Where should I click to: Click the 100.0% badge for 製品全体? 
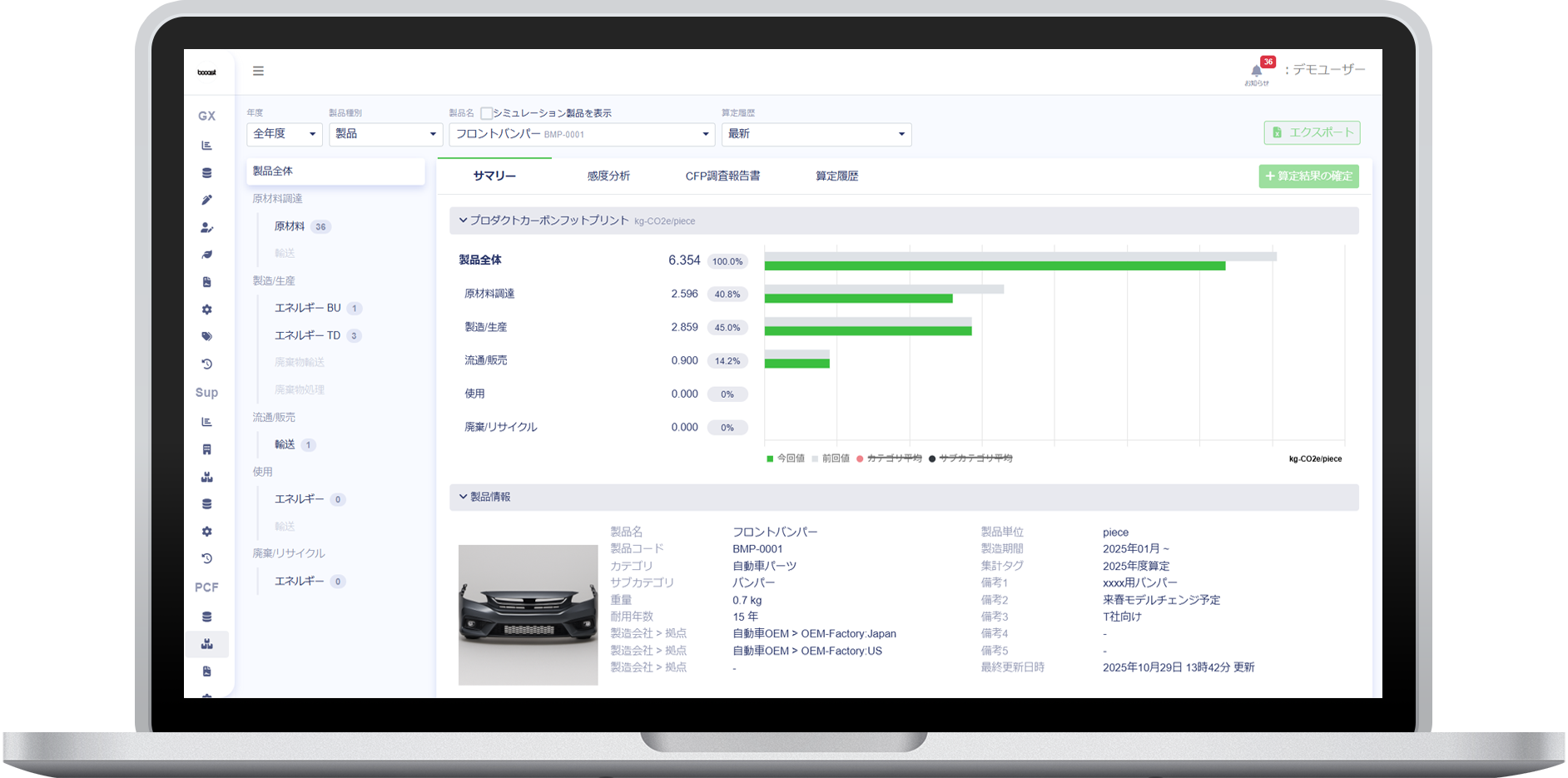(727, 261)
